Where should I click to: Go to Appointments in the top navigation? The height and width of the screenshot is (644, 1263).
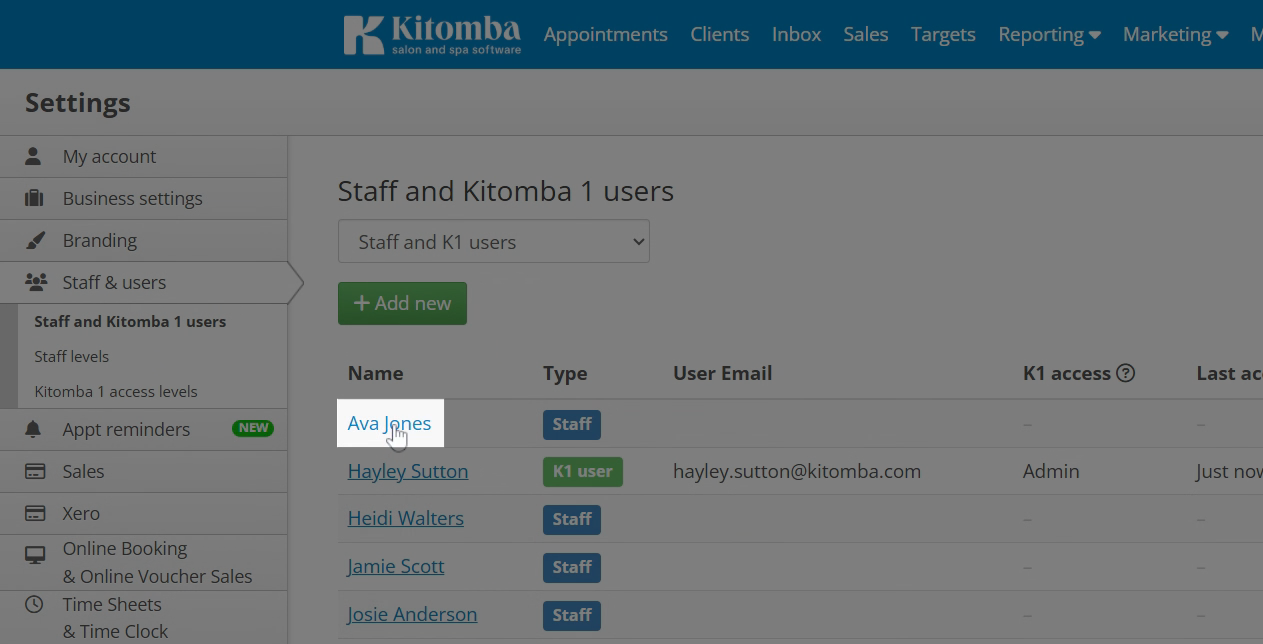[x=605, y=34]
